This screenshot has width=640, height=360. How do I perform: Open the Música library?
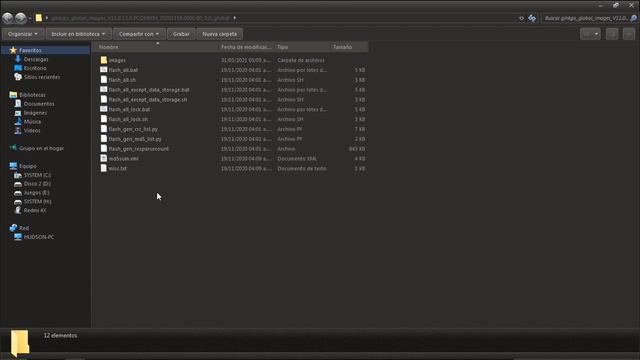click(x=32, y=122)
